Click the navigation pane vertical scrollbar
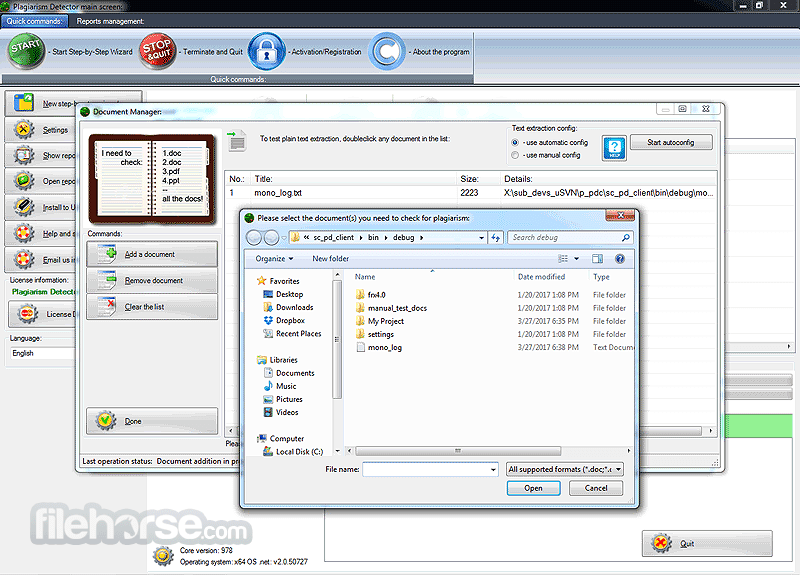800x575 pixels. pyautogui.click(x=337, y=339)
